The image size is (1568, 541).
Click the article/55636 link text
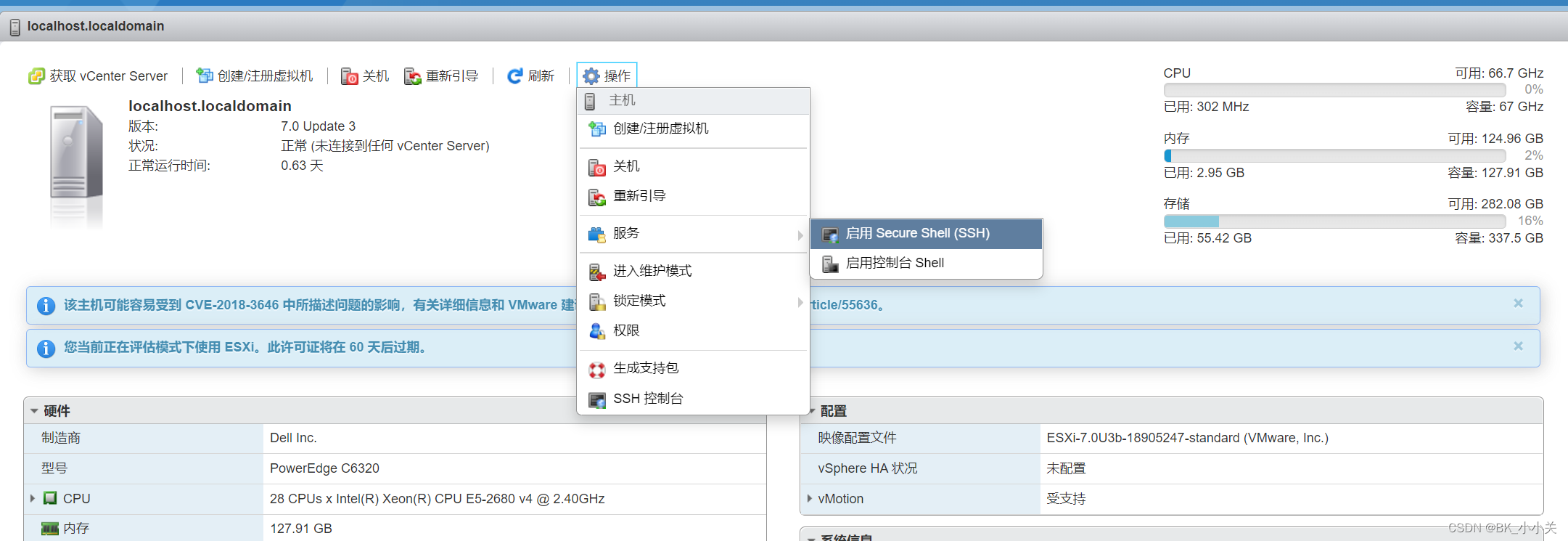(x=847, y=305)
